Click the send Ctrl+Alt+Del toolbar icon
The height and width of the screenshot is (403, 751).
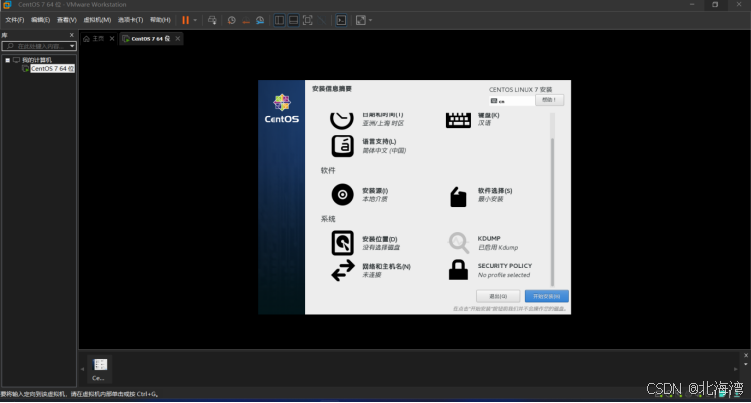[x=212, y=20]
